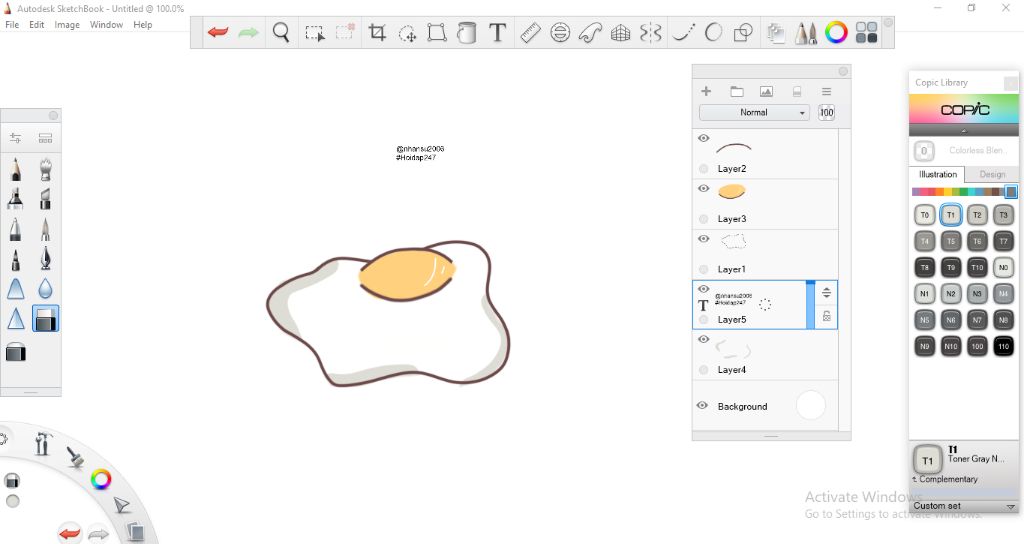
Task: Open the Help menu
Action: pos(142,25)
